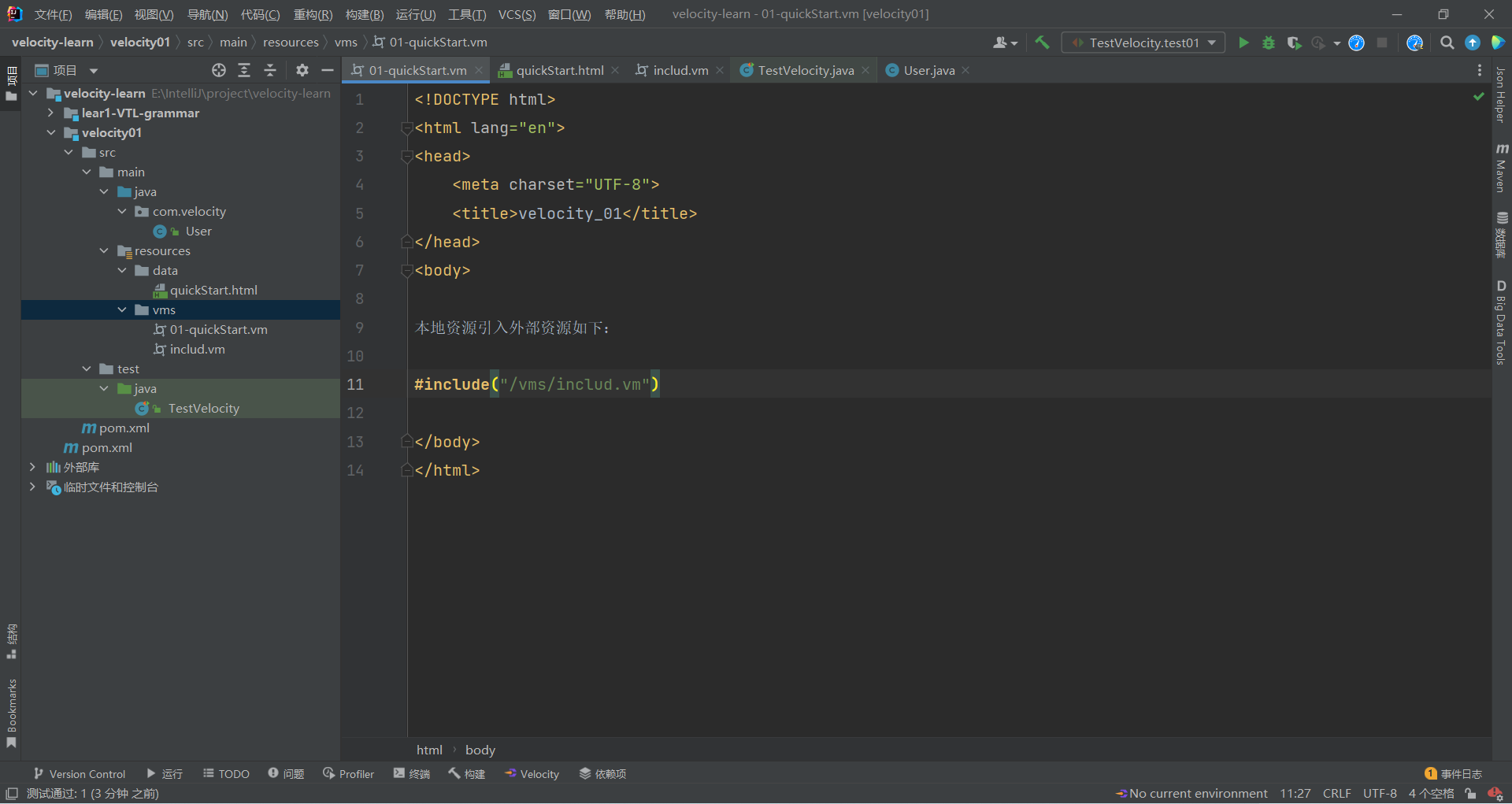This screenshot has width=1512, height=804.
Task: Click the inspection checkmark in the editor
Action: pos(1478,96)
